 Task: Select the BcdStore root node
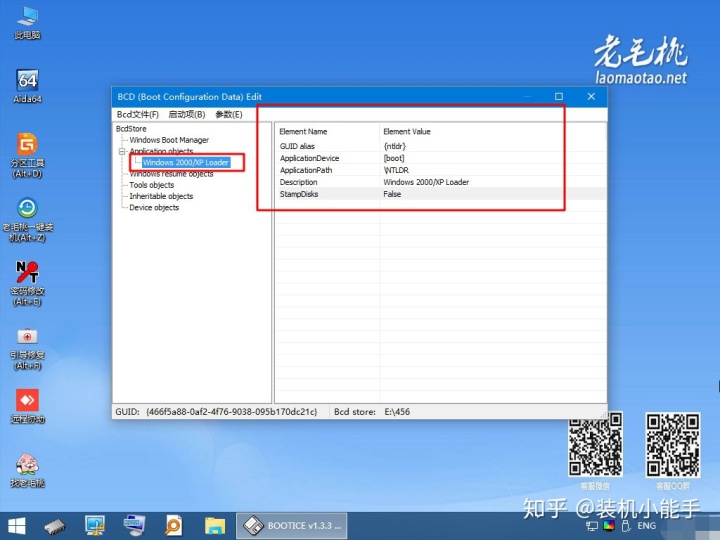click(x=131, y=129)
